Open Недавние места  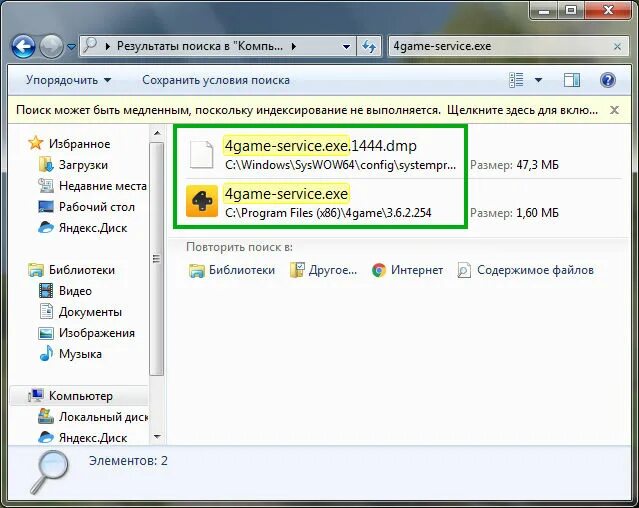[x=103, y=186]
